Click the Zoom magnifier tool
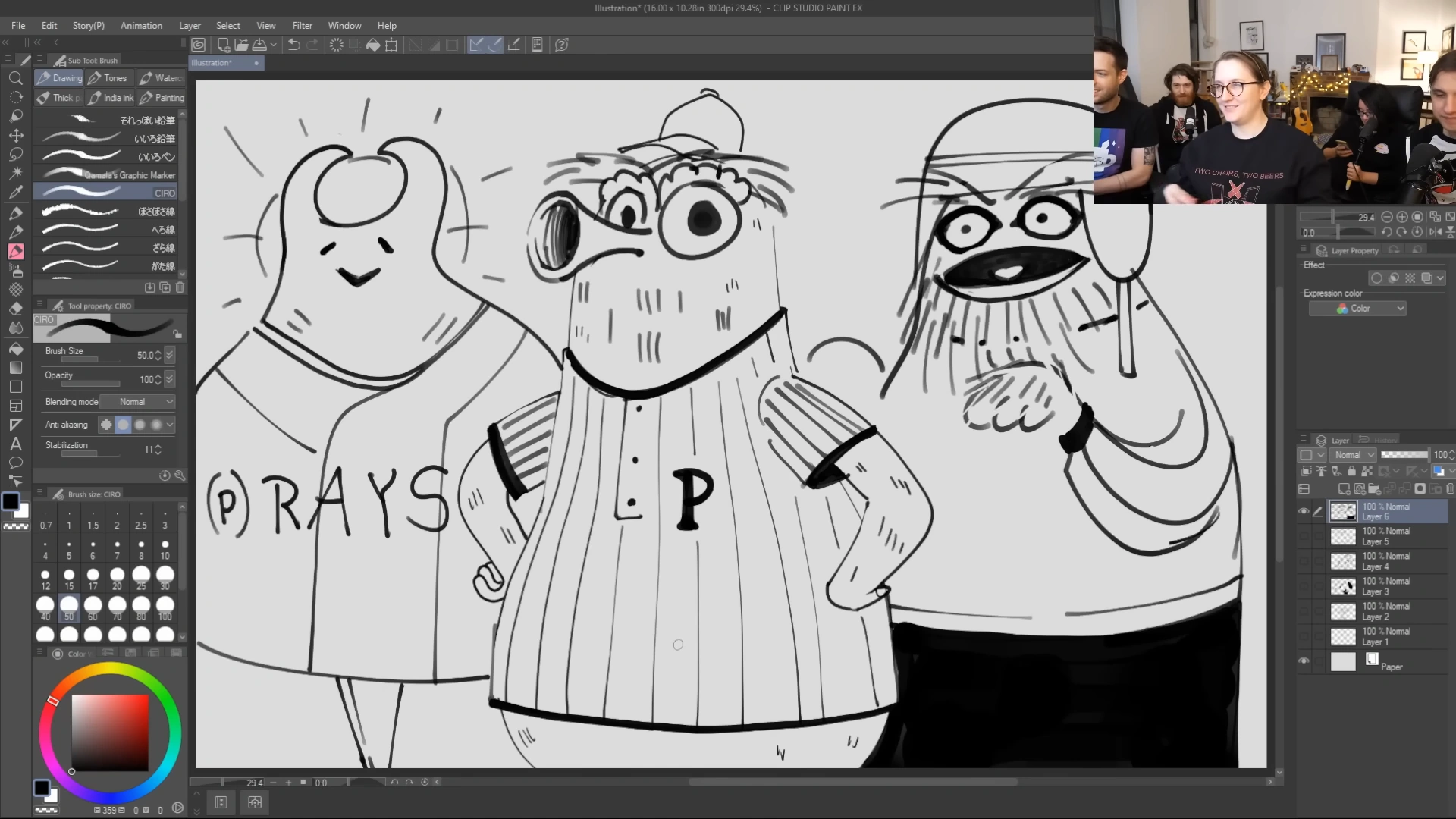 [x=15, y=78]
